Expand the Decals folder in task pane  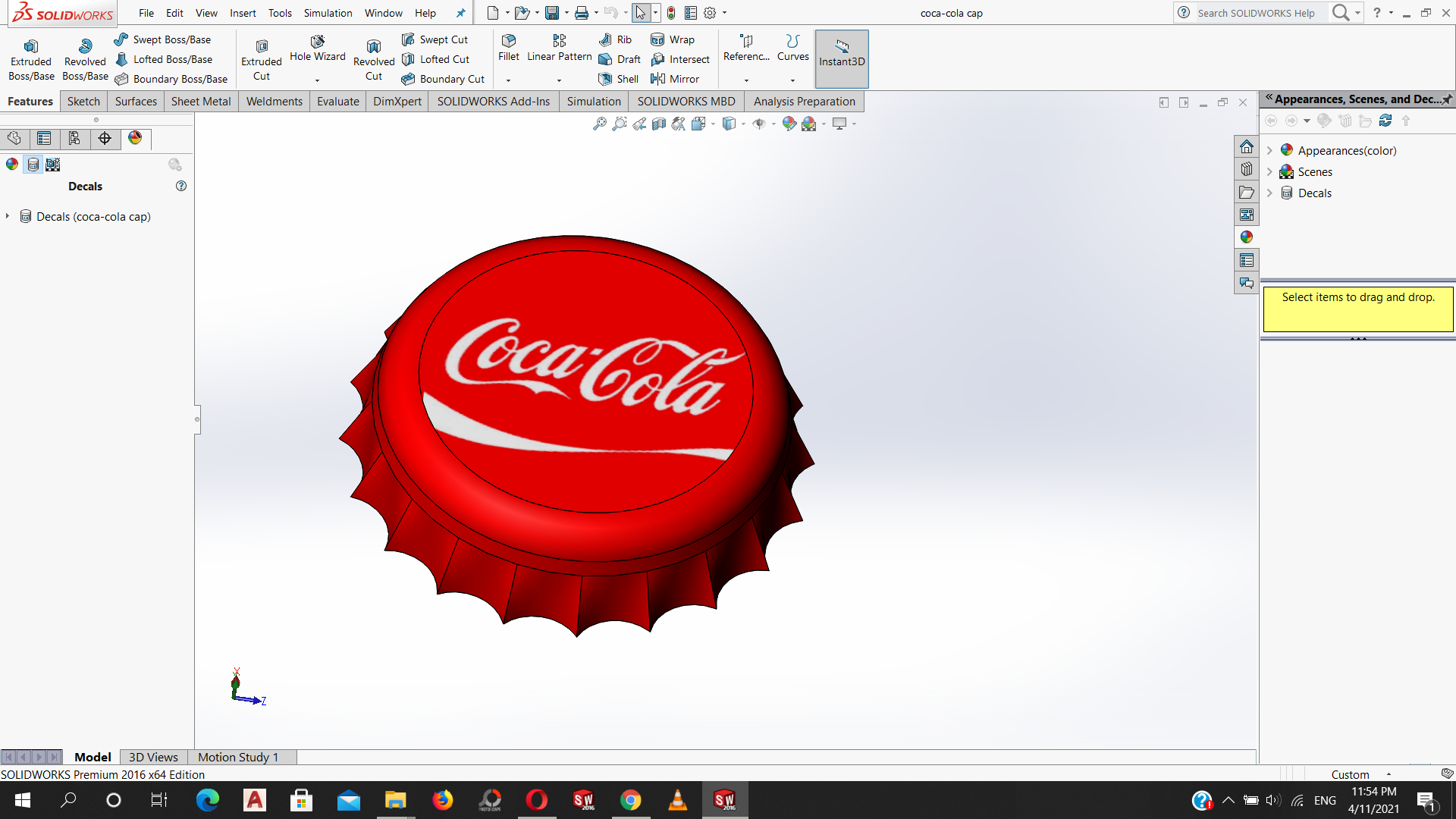(x=1269, y=193)
